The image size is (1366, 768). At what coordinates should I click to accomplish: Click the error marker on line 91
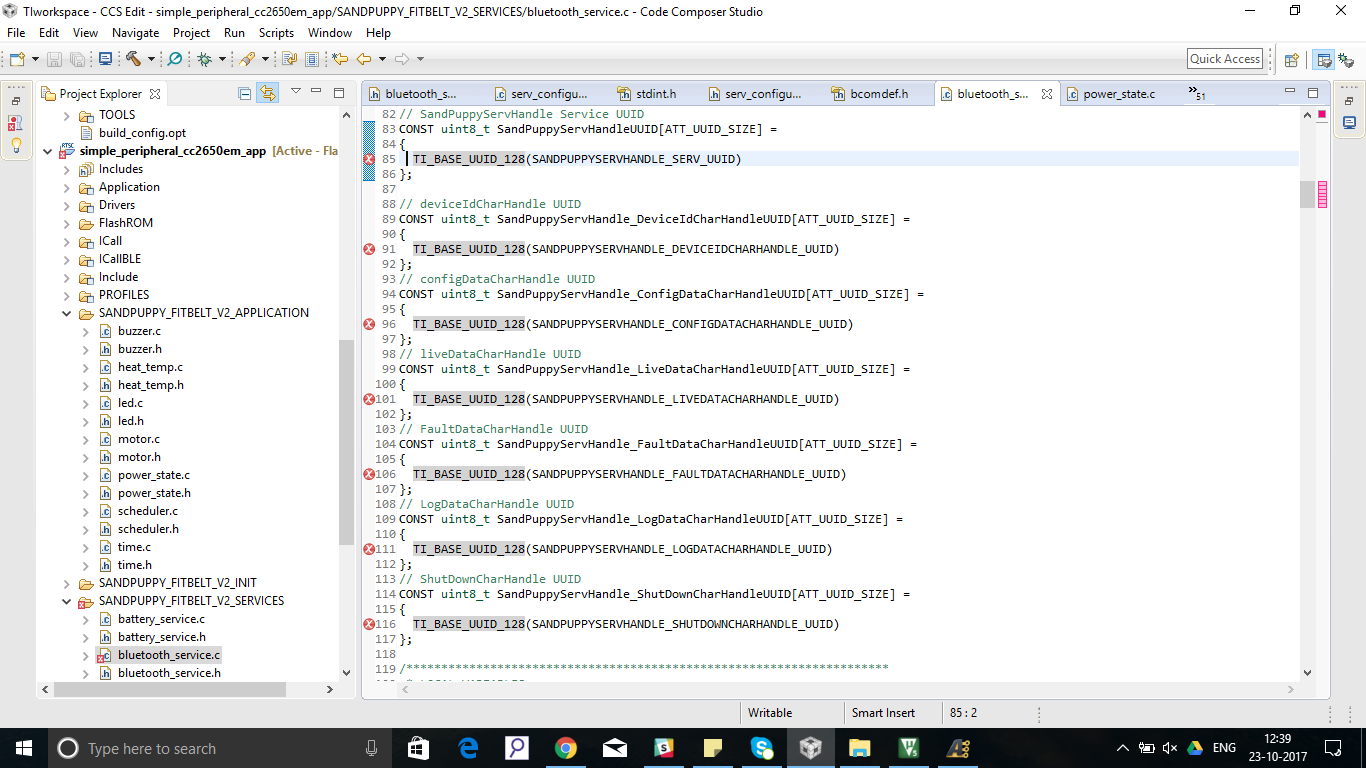coord(369,249)
